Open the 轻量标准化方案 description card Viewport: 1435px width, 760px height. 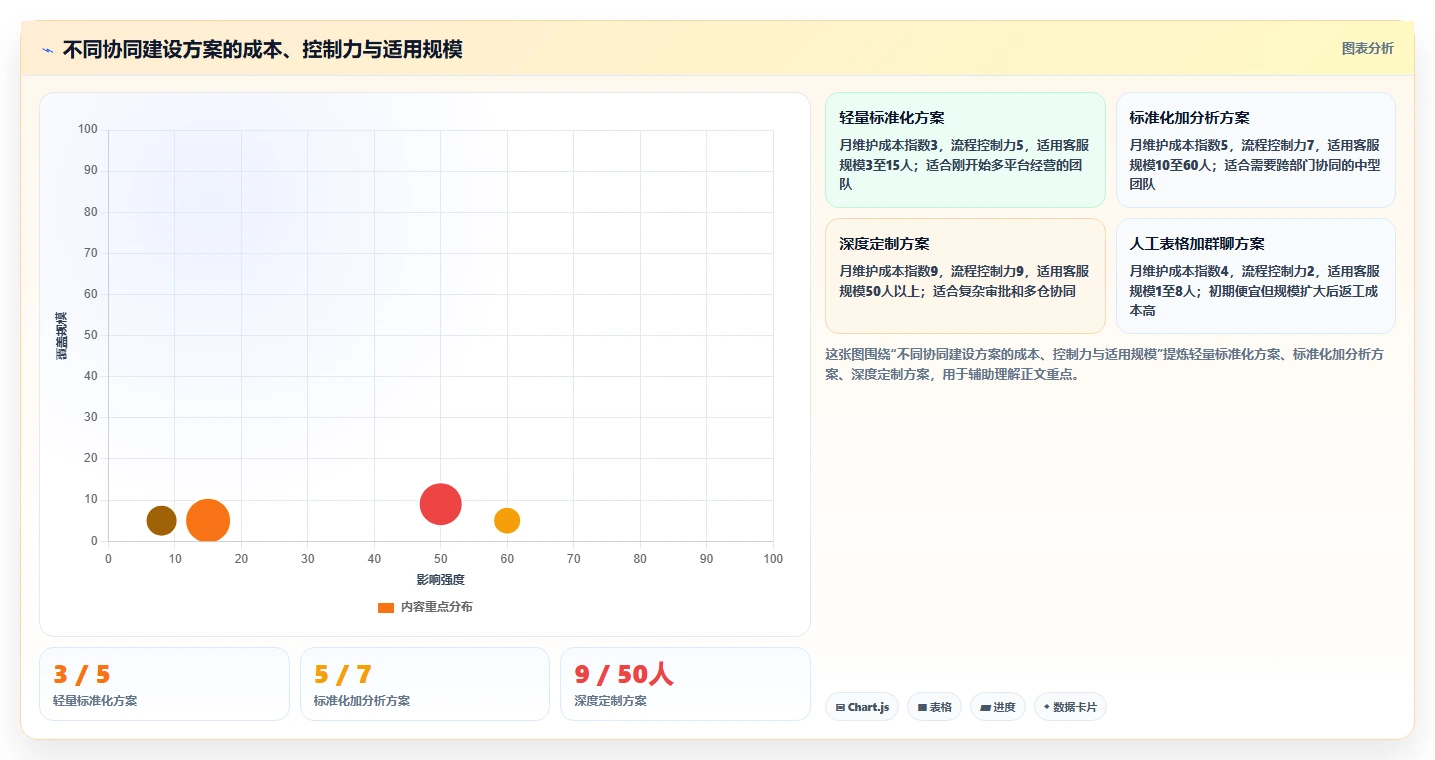[965, 150]
